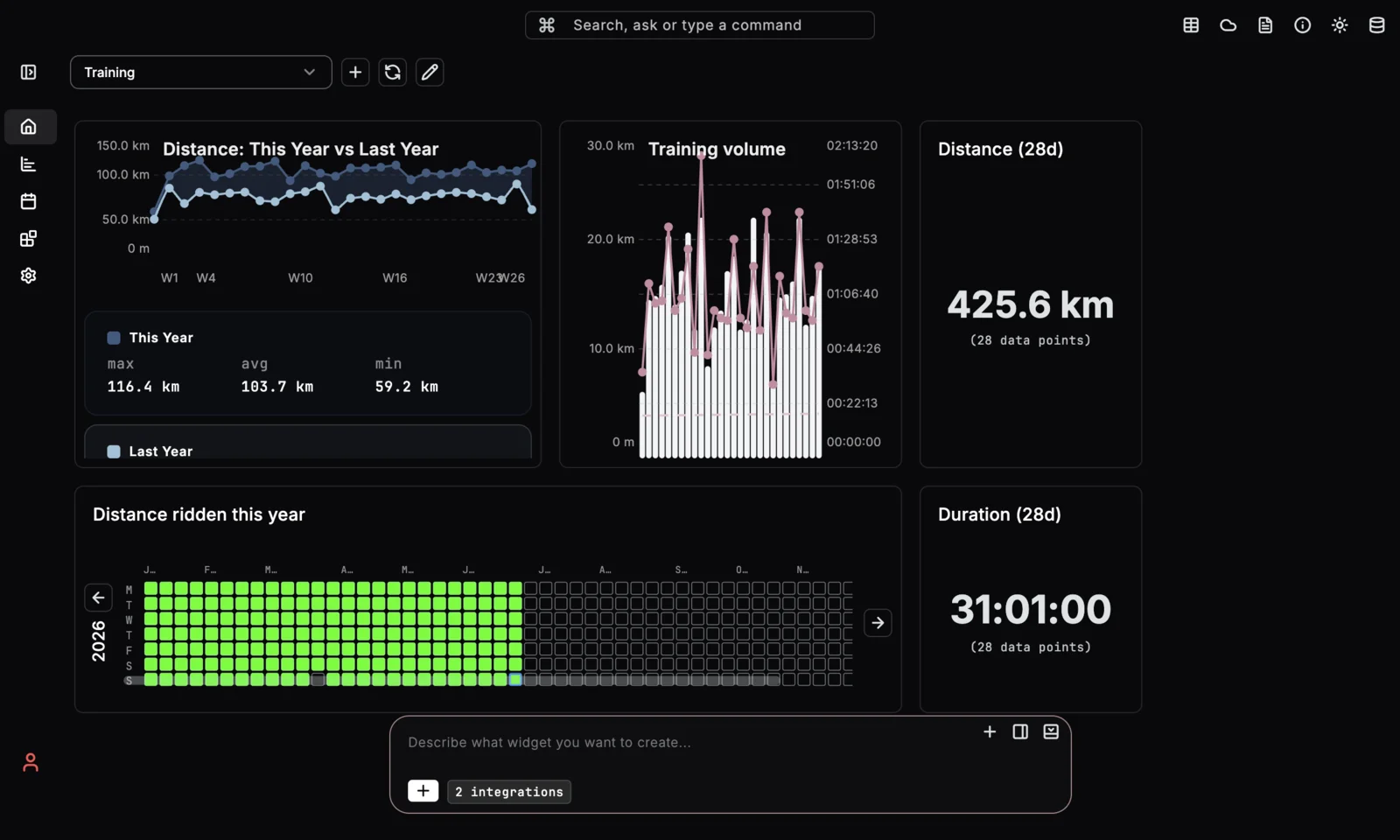The image size is (1400, 840).
Task: Click the W16 axis label
Action: click(395, 278)
